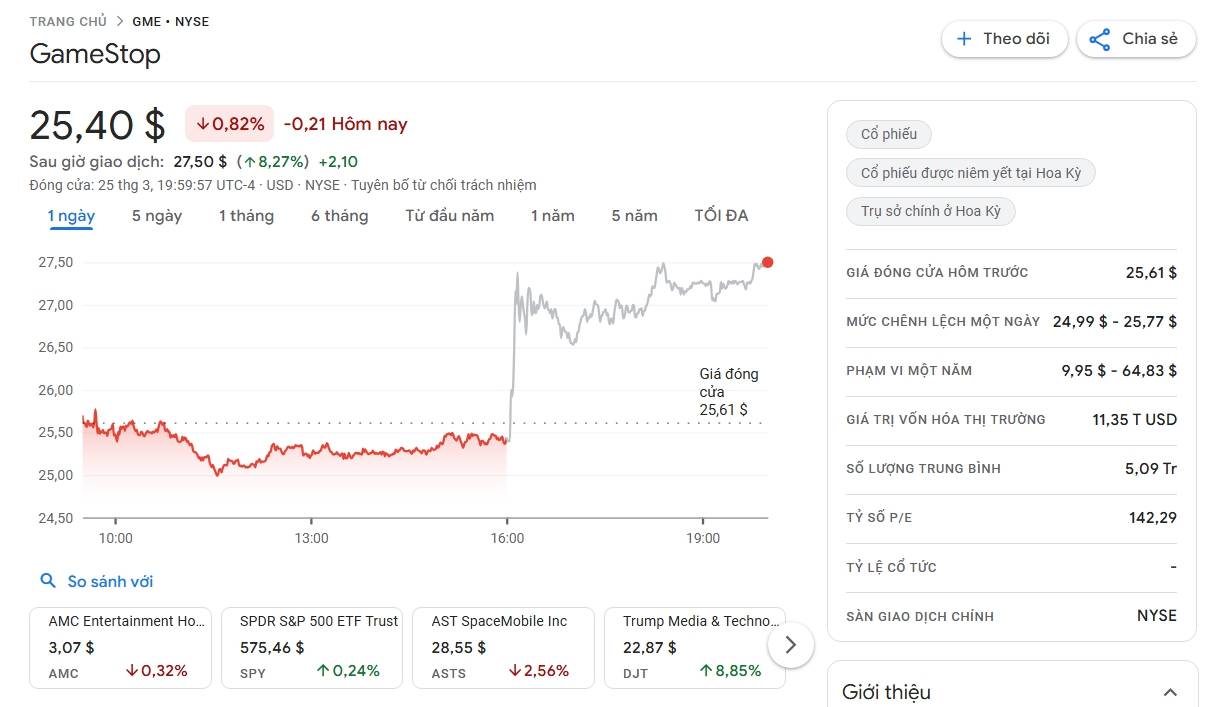Show next comparison stocks with right arrow

click(791, 645)
